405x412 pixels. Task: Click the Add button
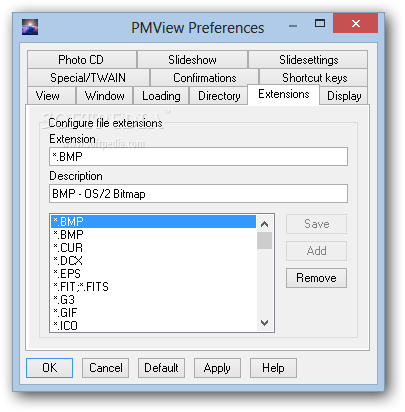(x=316, y=251)
